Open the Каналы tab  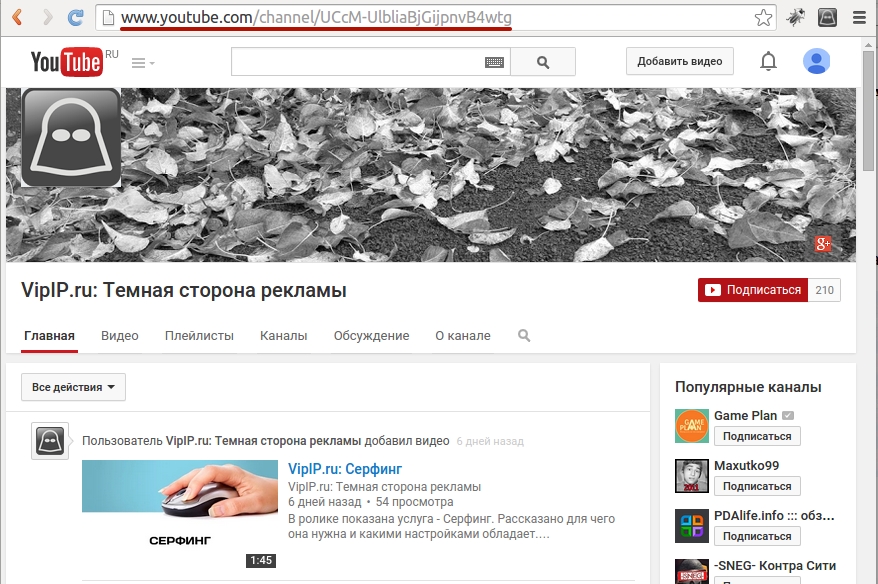(x=283, y=336)
